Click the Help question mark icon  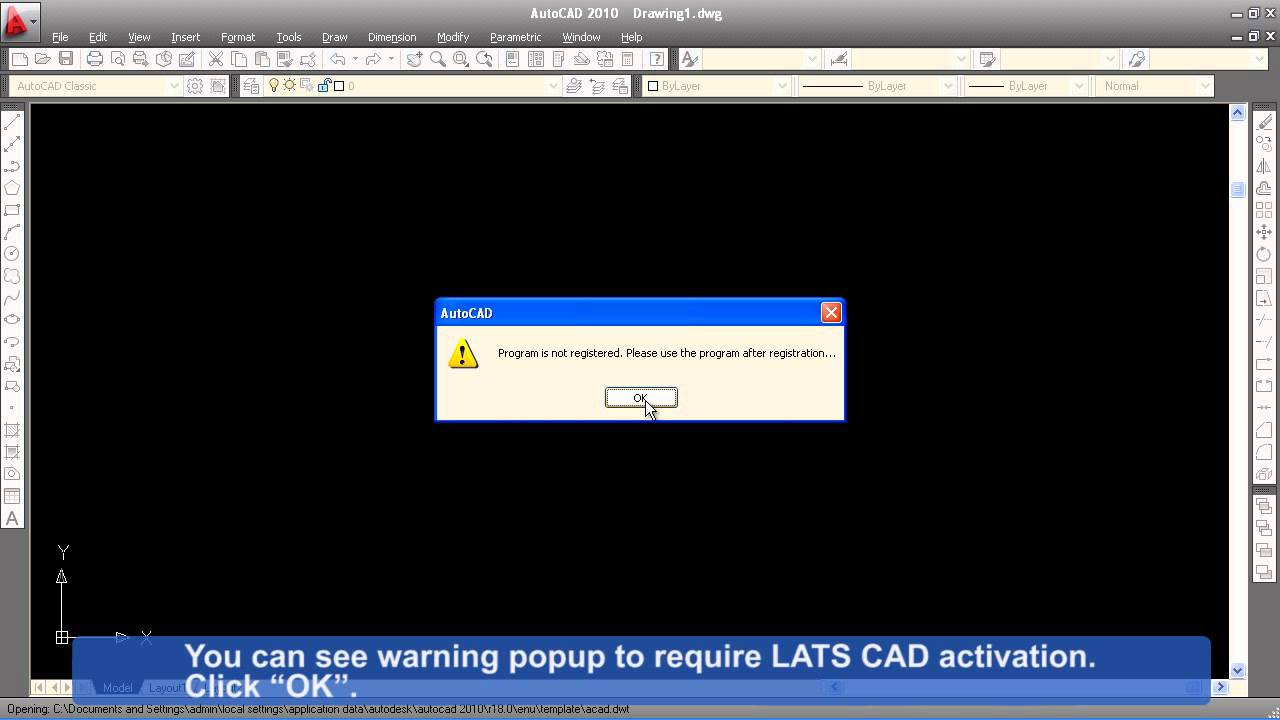[x=657, y=60]
